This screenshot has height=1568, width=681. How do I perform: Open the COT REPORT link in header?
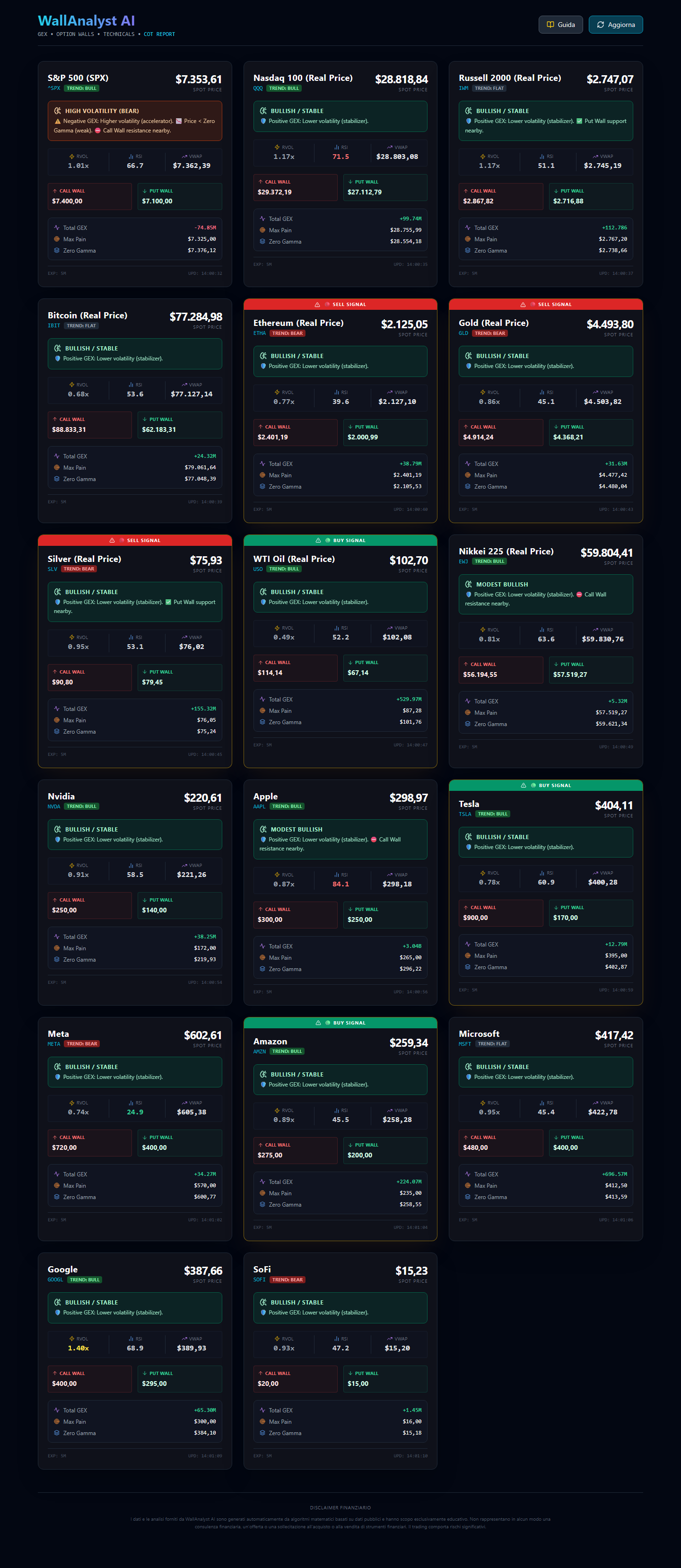point(159,35)
